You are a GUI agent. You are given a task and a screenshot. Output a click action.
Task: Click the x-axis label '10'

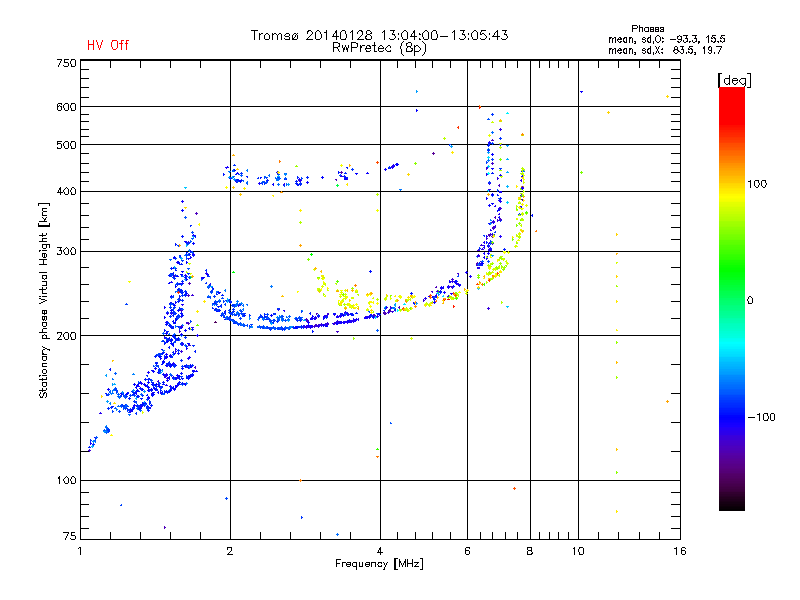click(x=578, y=551)
